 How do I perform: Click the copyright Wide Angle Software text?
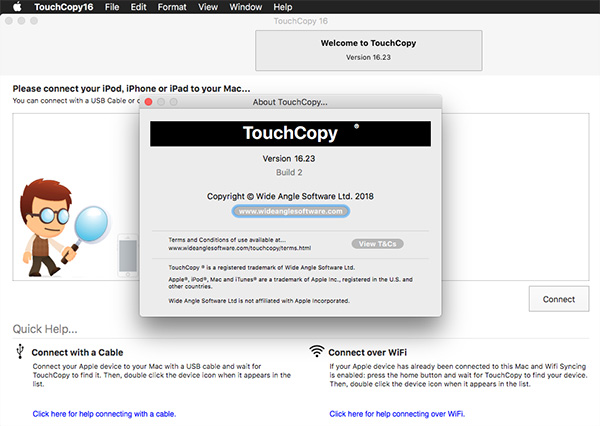tap(290, 196)
